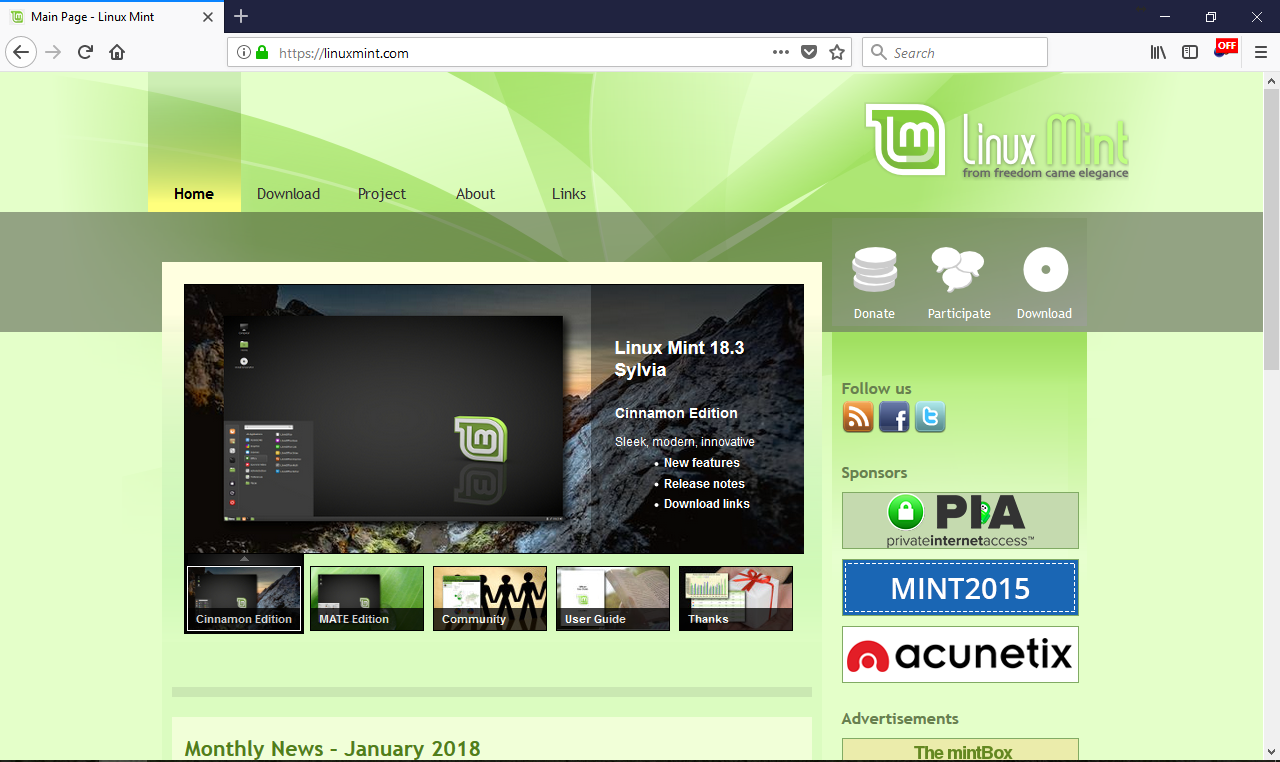Open the Firefox hamburger menu
The image size is (1280, 762).
click(1260, 53)
